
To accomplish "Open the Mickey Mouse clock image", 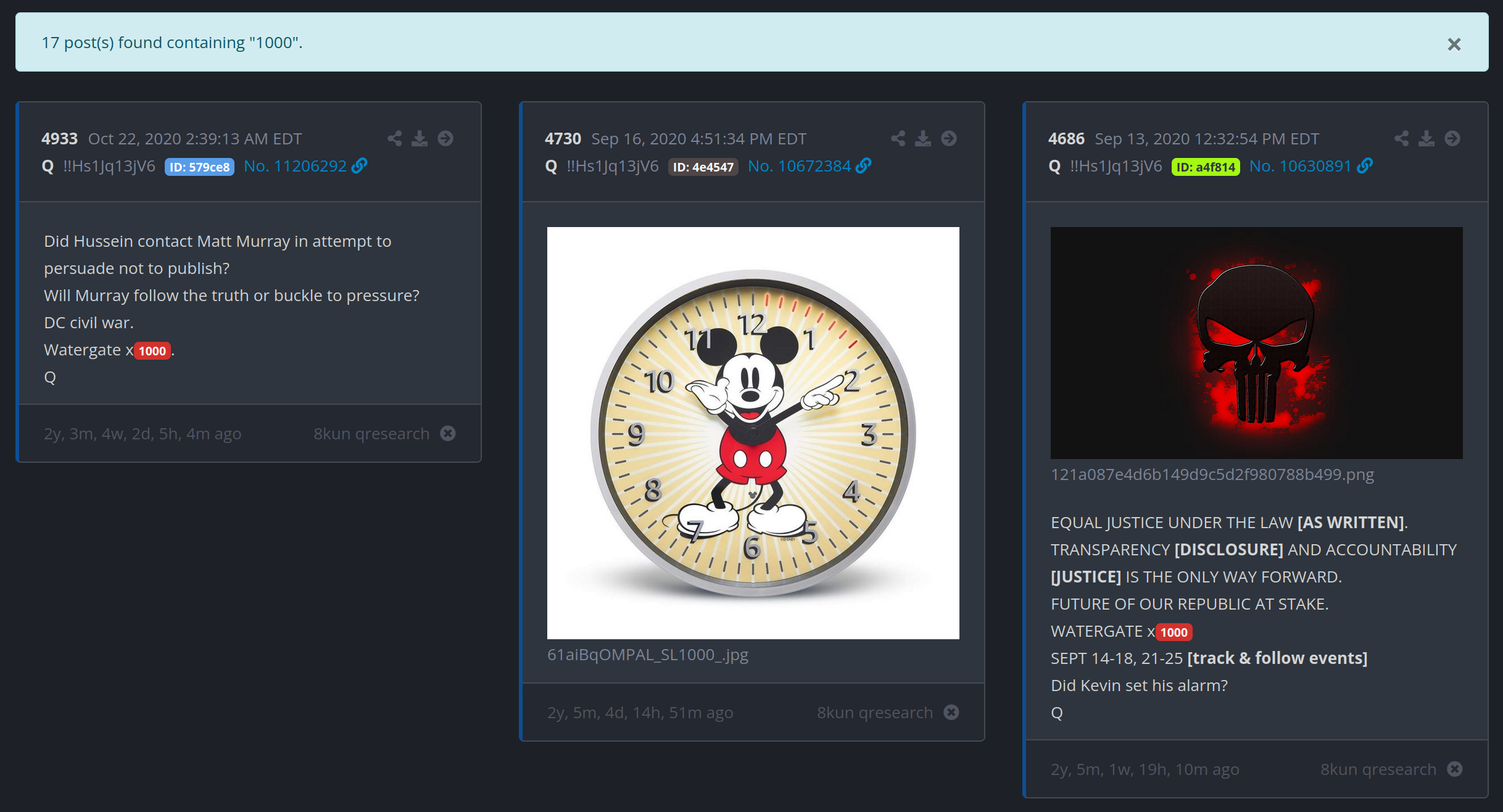I will click(x=753, y=433).
